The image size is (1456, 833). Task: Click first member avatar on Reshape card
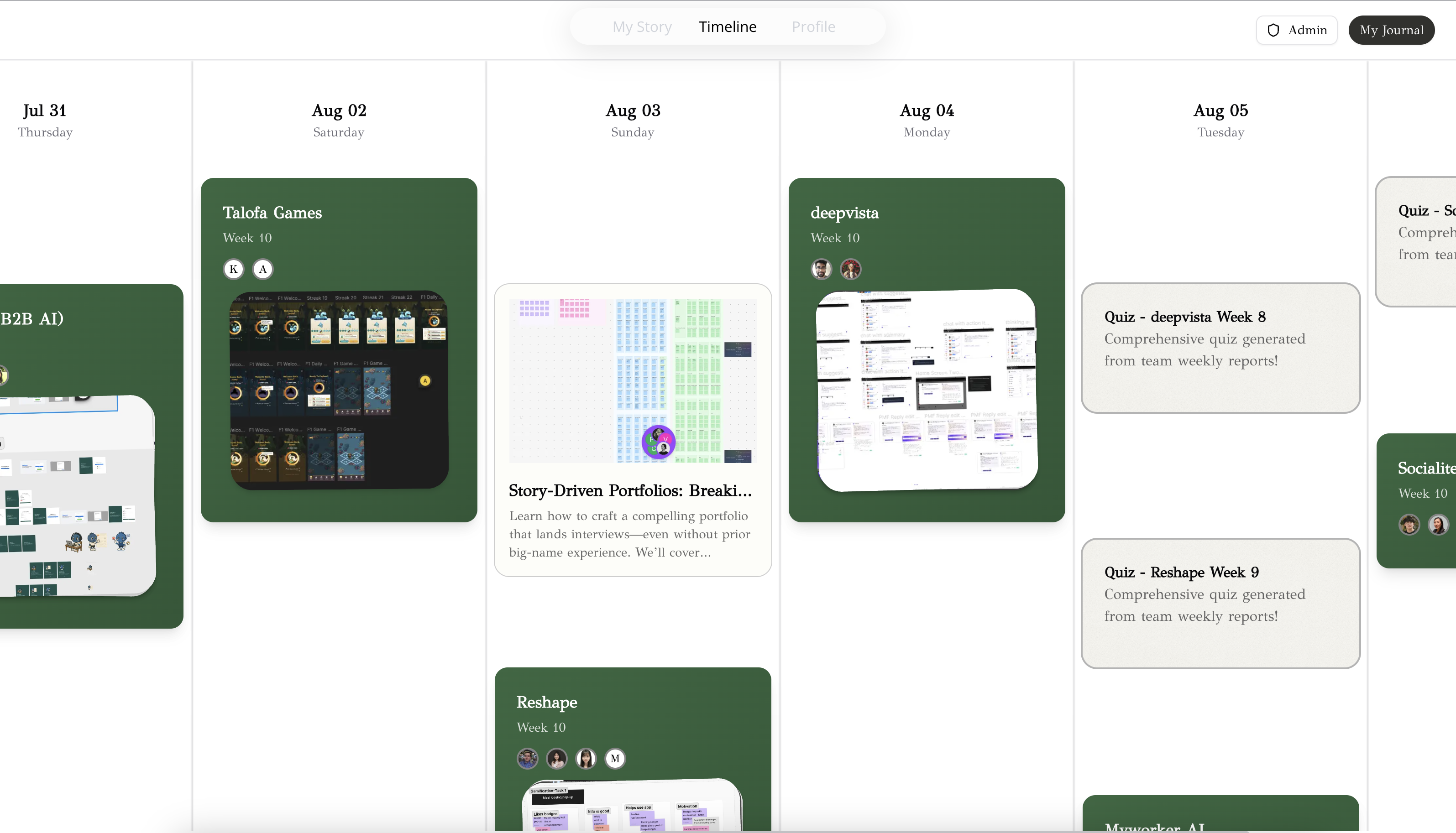click(x=527, y=759)
